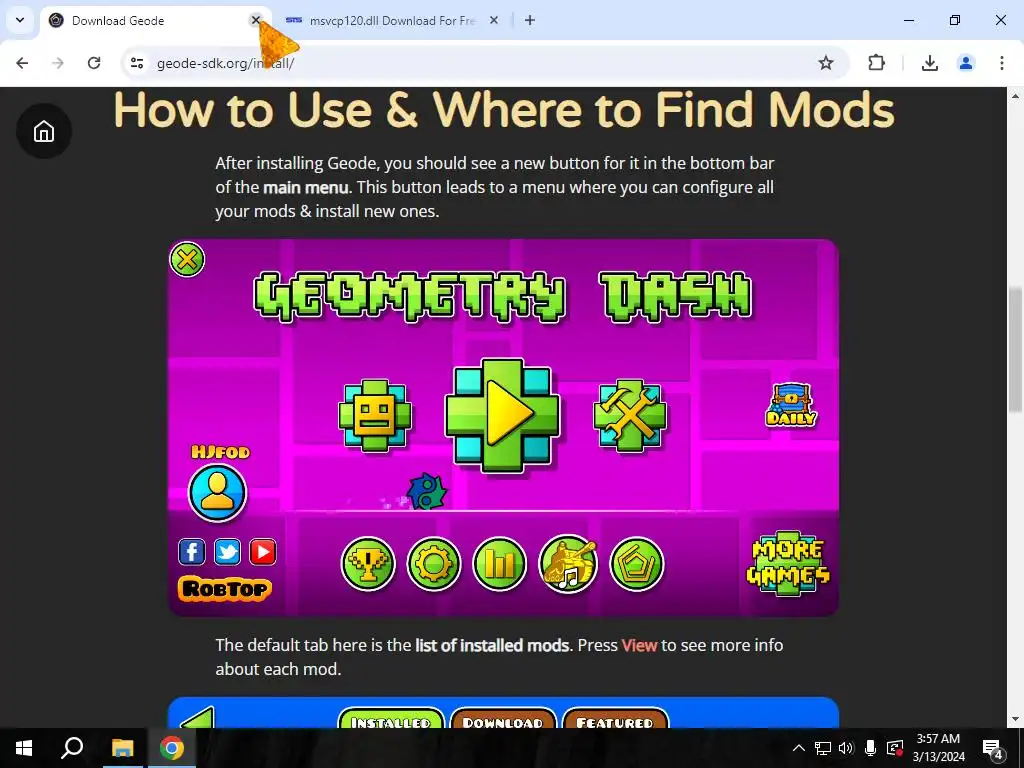1024x768 pixels.
Task: Show hidden system tray icons
Action: point(798,748)
